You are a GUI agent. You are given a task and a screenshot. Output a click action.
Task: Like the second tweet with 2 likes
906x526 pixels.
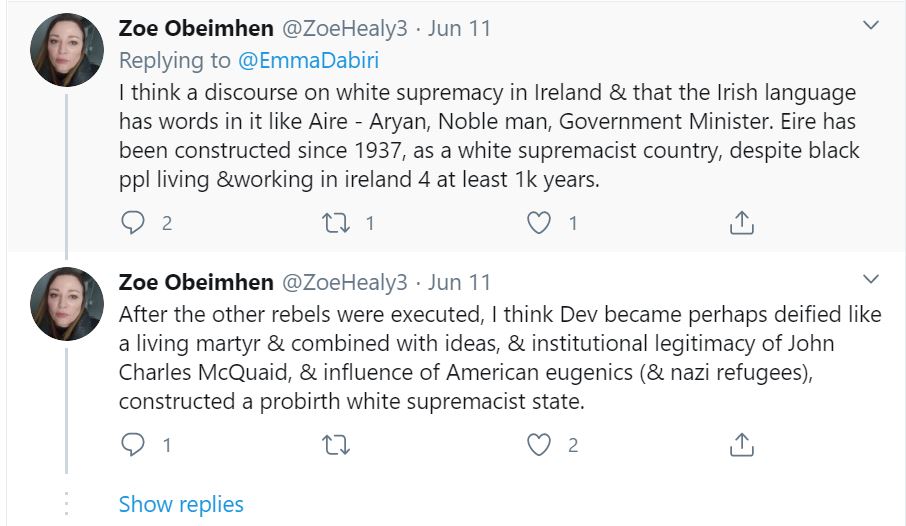click(x=539, y=445)
